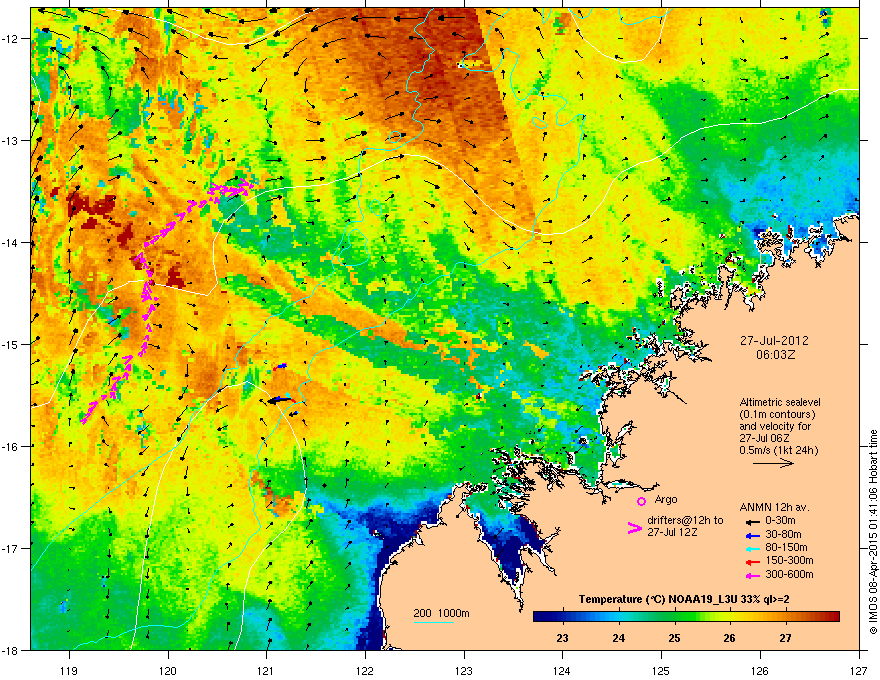Select the blue 30-80m arrow legend symbol
The image size is (880, 680).
click(753, 536)
